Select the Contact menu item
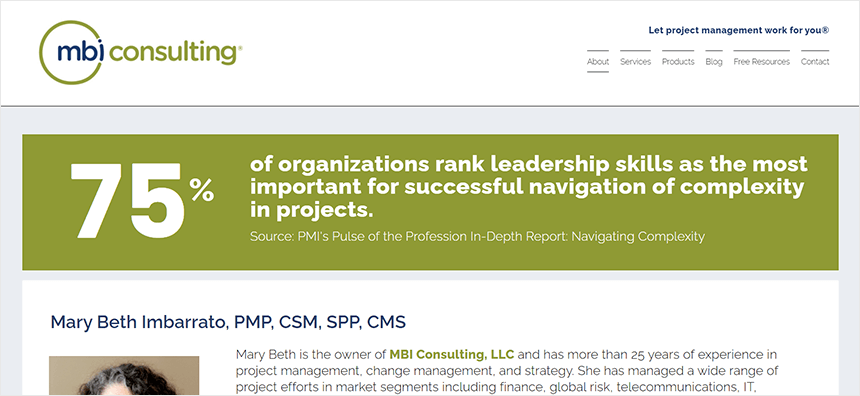This screenshot has height=396, width=860. point(814,61)
